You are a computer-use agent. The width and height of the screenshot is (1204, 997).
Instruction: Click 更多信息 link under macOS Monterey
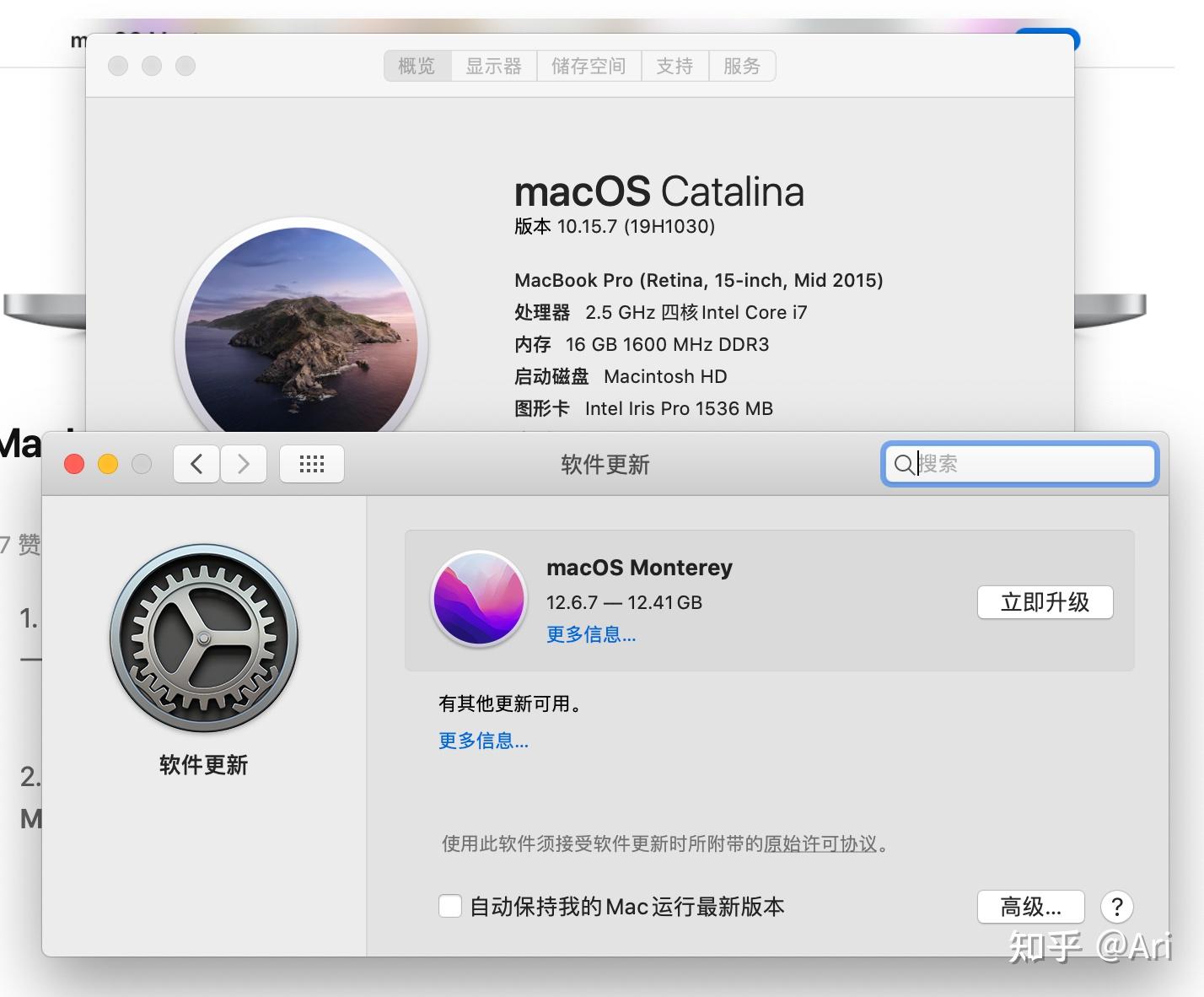(x=591, y=634)
